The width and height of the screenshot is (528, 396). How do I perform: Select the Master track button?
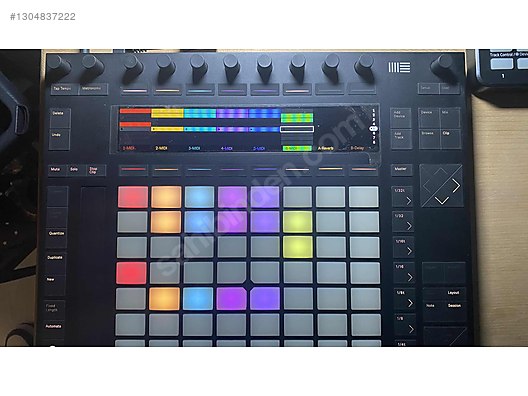(401, 170)
